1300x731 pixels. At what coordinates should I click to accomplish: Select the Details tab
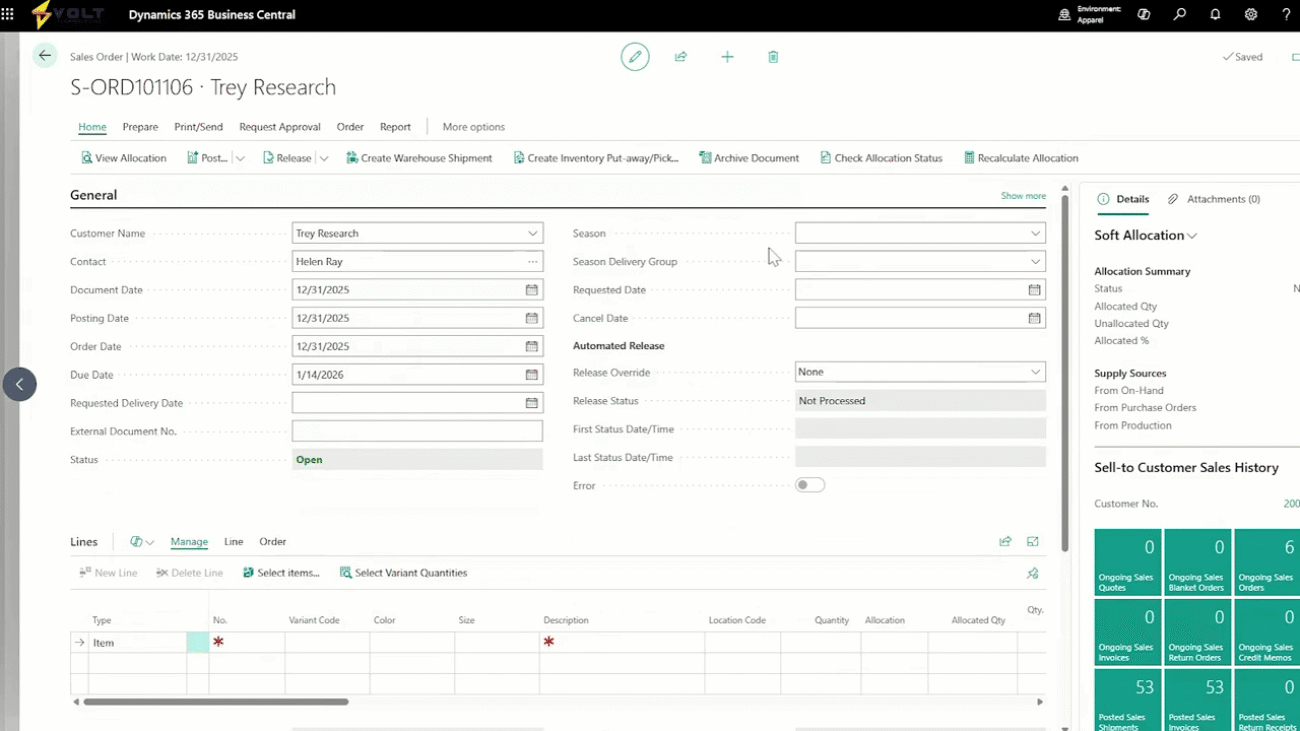coord(1124,199)
